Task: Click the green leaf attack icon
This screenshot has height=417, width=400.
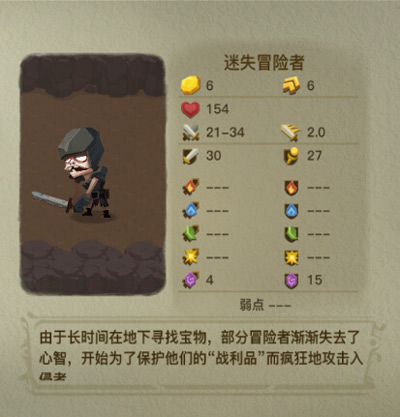Action: point(191,233)
